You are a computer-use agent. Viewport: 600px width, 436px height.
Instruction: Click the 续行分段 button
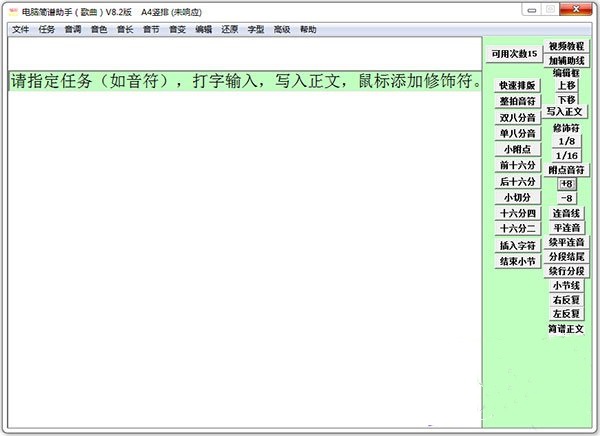566,271
